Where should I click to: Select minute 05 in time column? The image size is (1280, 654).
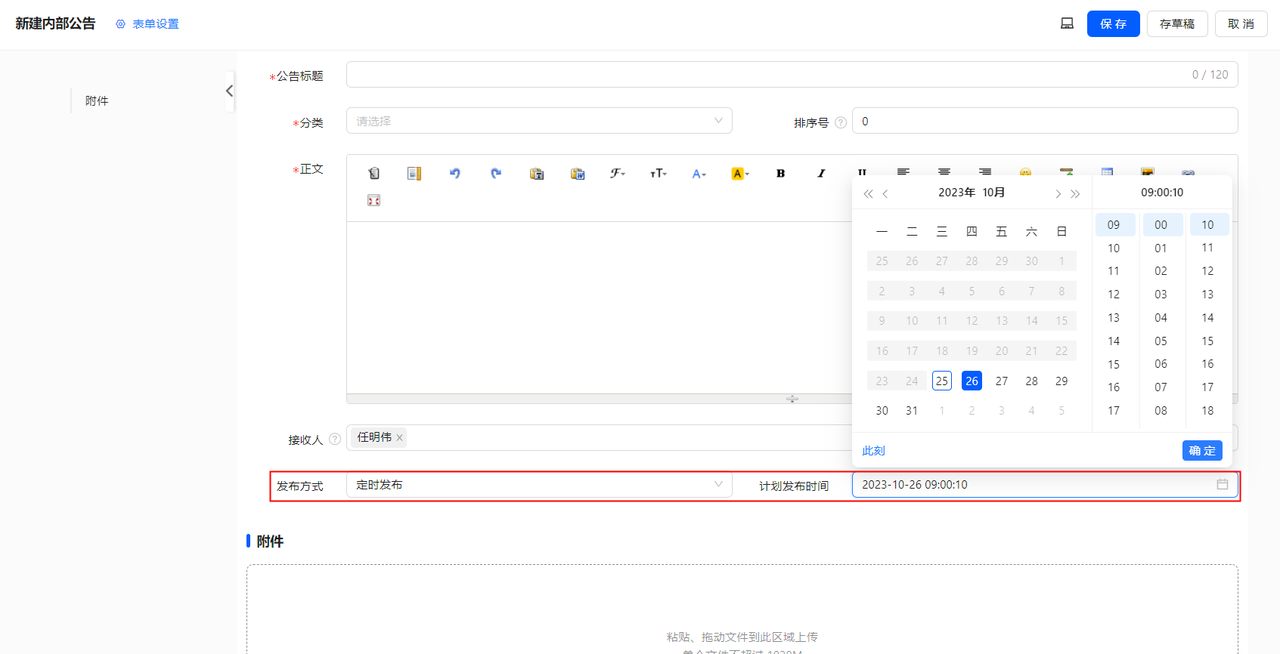1161,341
